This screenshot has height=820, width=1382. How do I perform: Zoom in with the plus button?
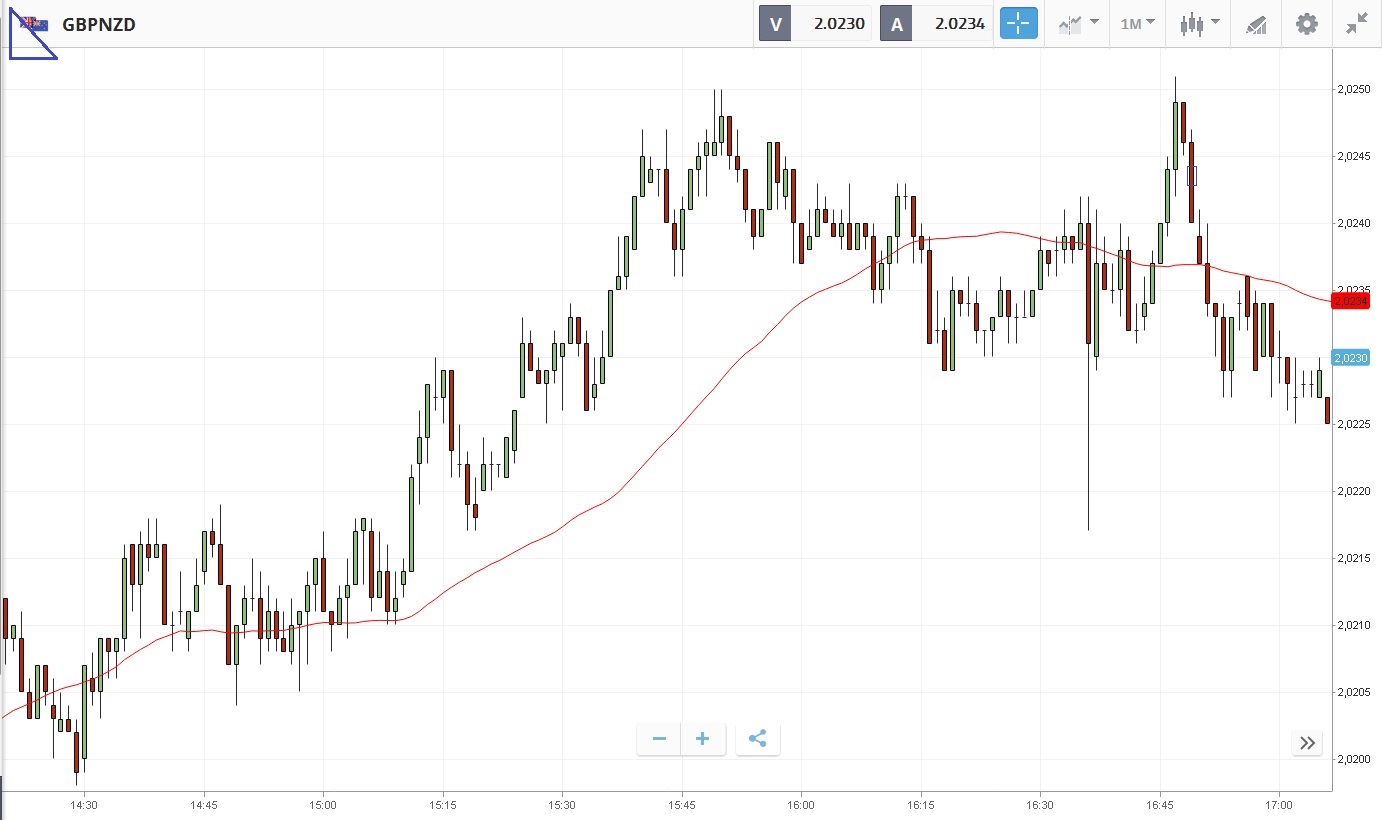(703, 739)
